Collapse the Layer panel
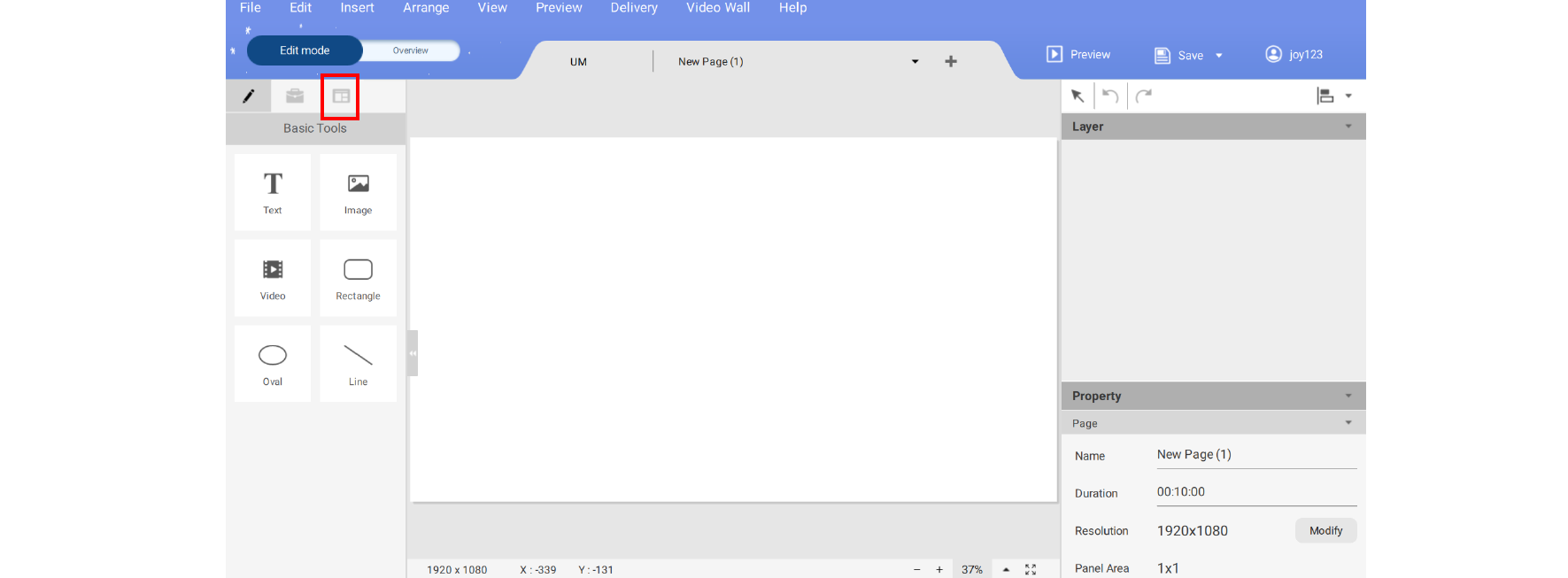 pyautogui.click(x=1348, y=127)
